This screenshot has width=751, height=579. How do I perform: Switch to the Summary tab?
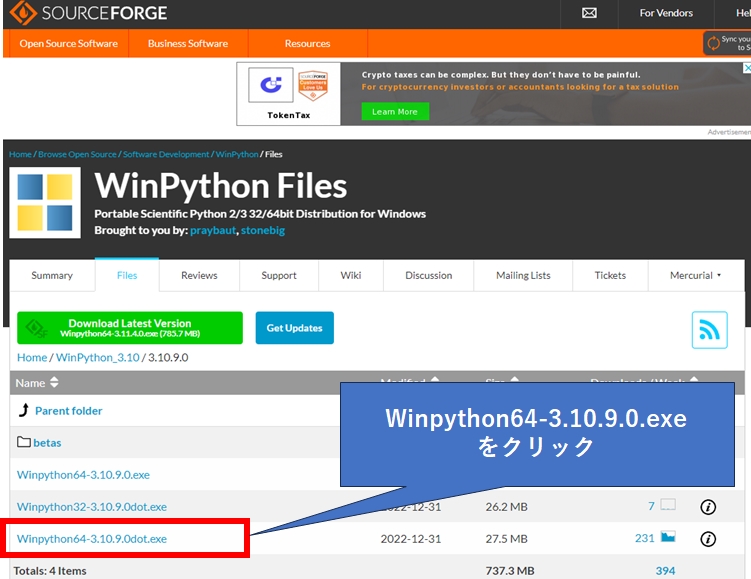pyautogui.click(x=52, y=275)
